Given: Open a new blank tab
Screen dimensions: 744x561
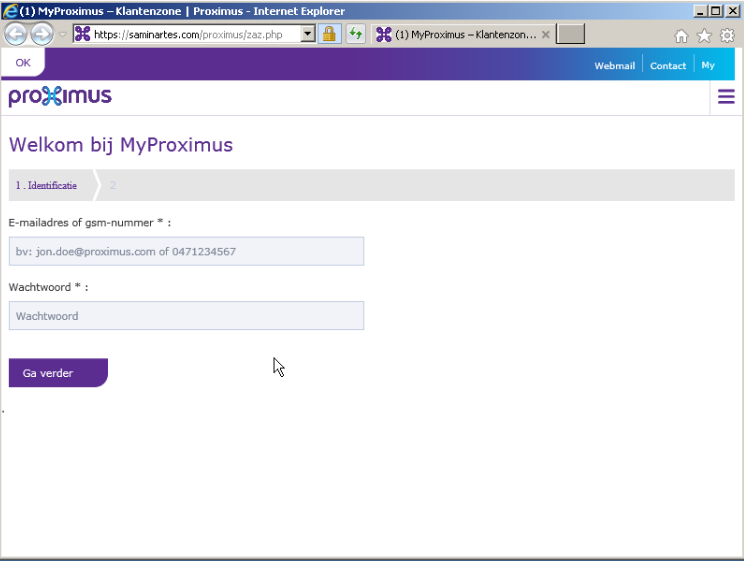Looking at the screenshot, I should [x=570, y=34].
